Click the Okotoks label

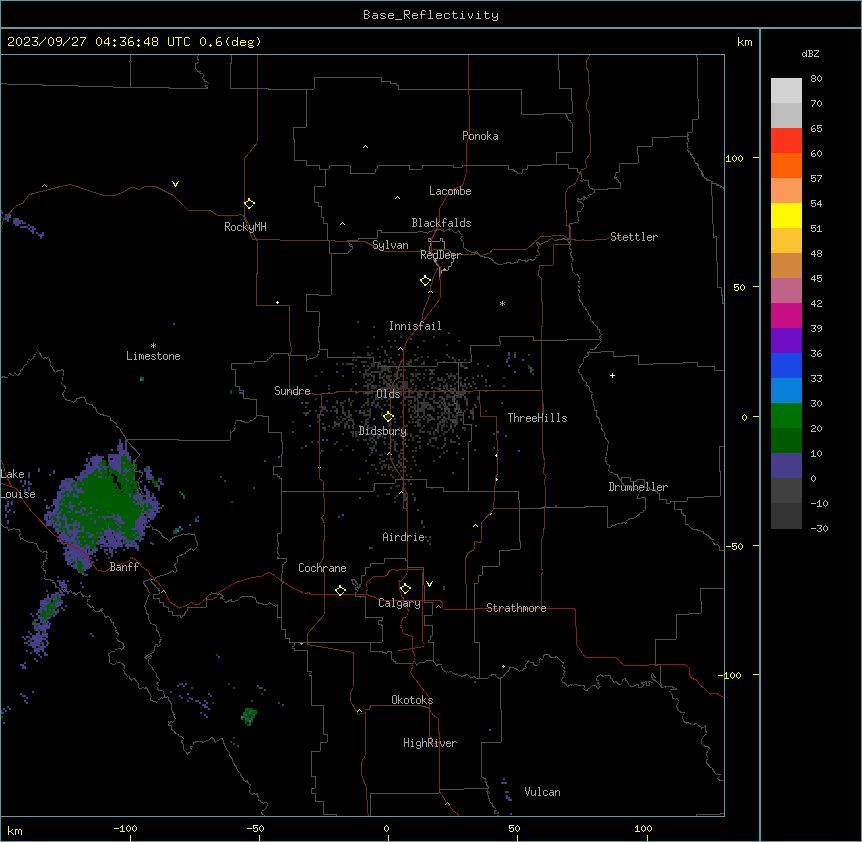click(x=412, y=700)
